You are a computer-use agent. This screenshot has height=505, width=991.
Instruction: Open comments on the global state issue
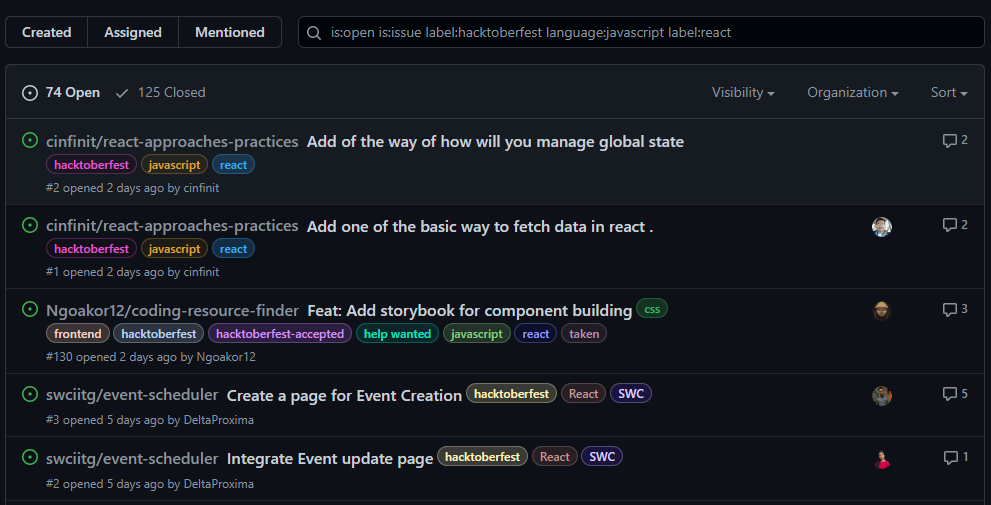click(x=955, y=140)
